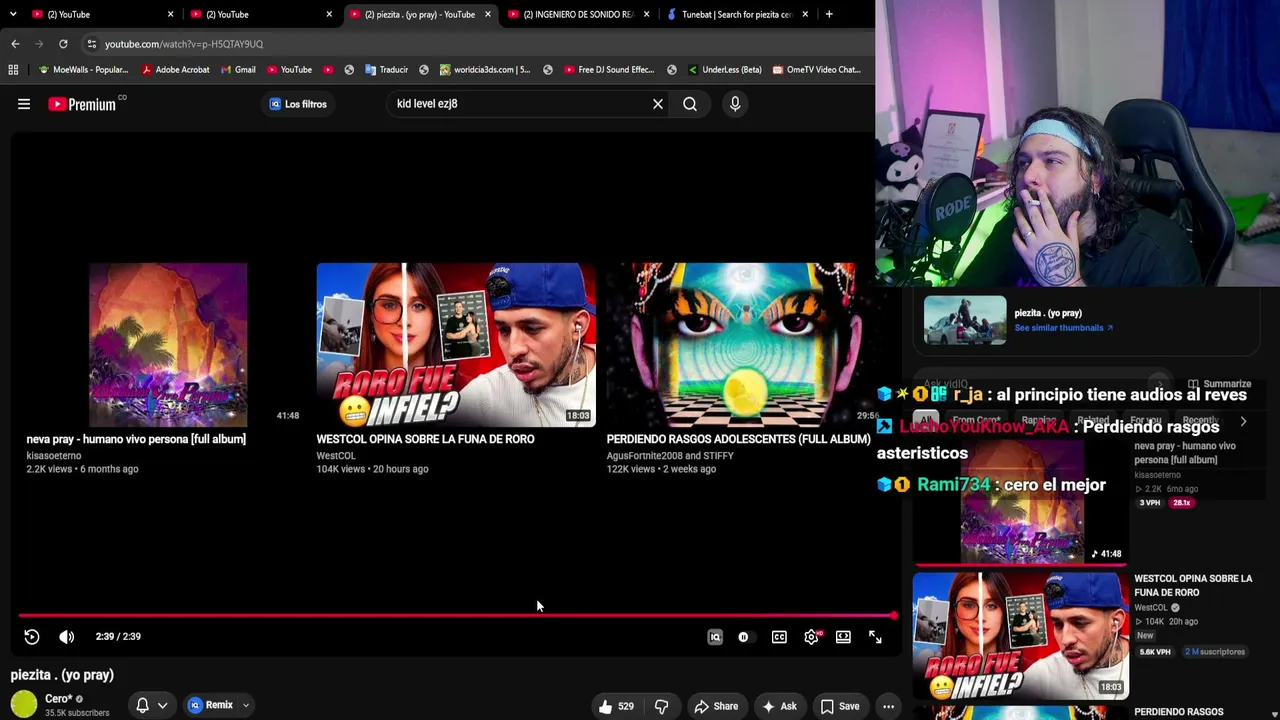Image resolution: width=1280 pixels, height=720 pixels.
Task: Switch to Tunebat browser tab
Action: pos(737,14)
